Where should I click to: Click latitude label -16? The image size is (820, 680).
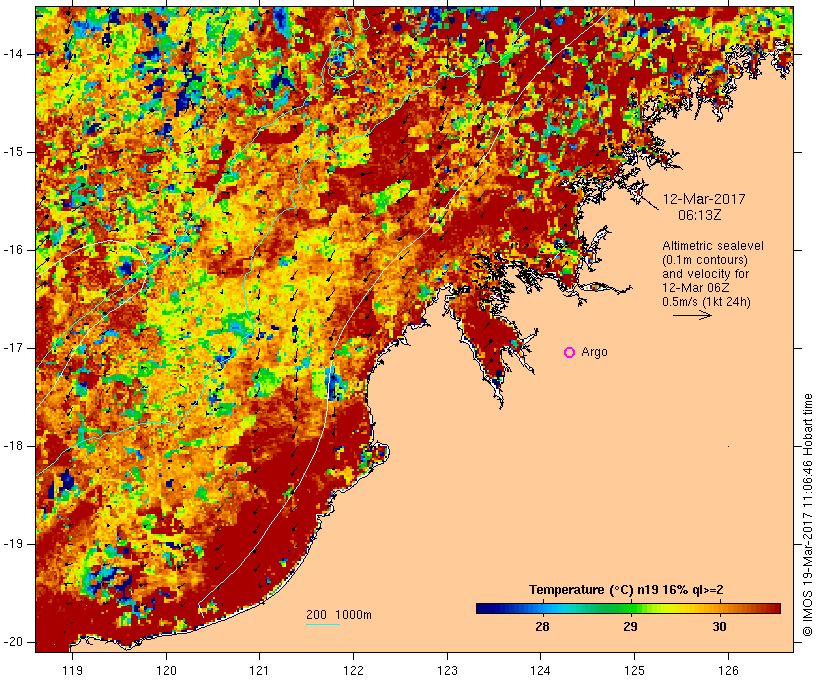[x=13, y=250]
